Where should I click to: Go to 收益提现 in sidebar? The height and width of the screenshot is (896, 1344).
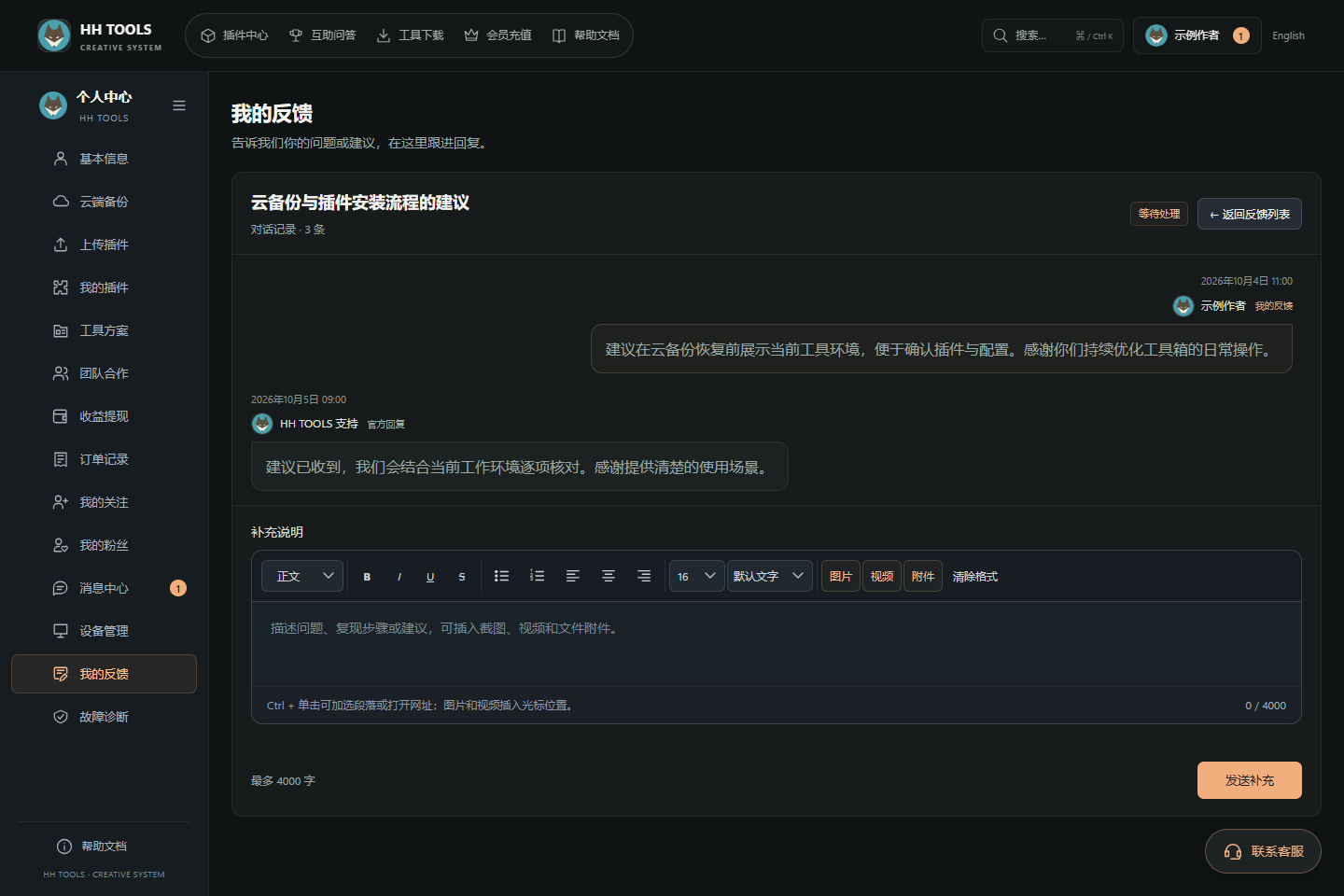point(104,416)
